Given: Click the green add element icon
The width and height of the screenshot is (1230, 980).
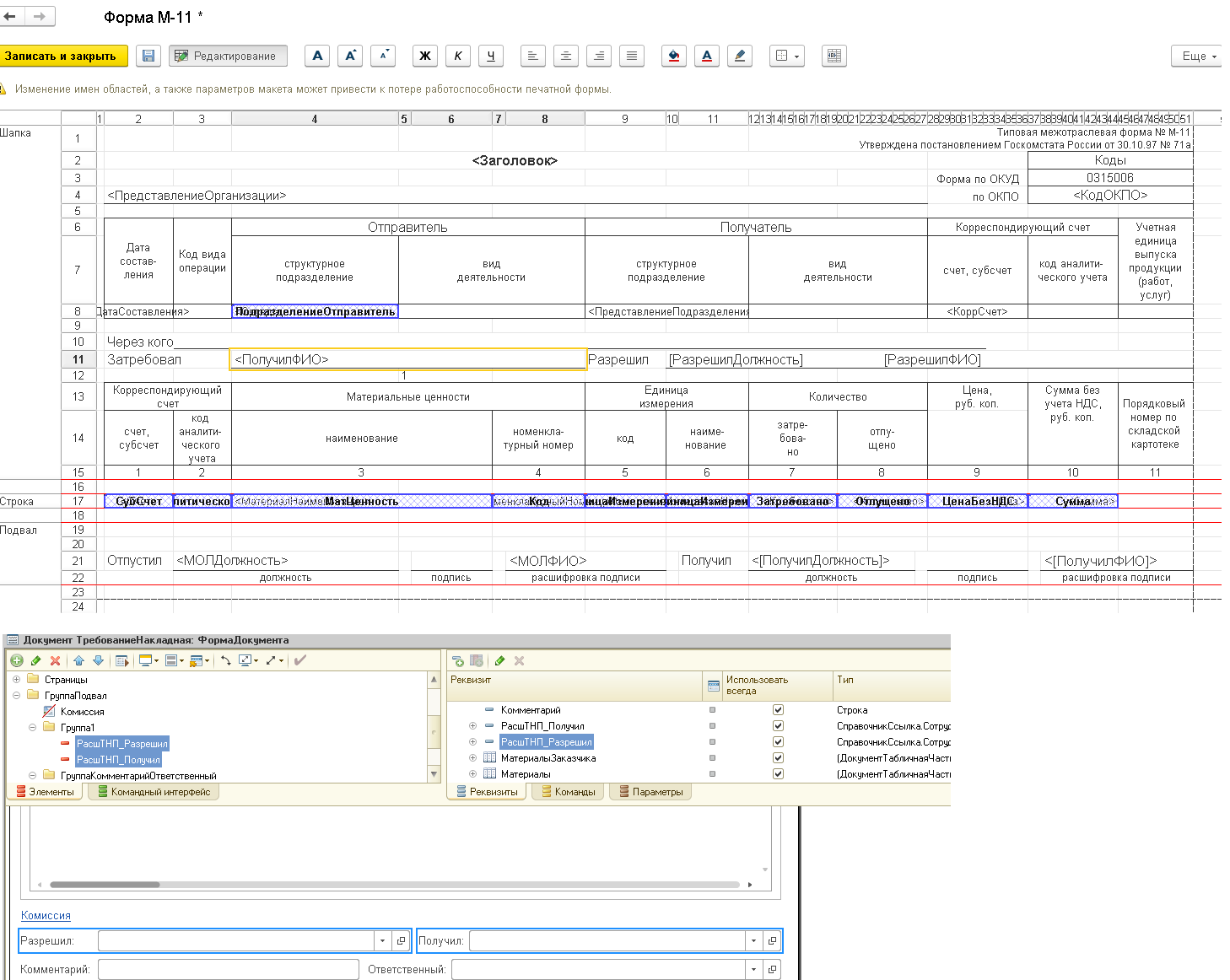Looking at the screenshot, I should [17, 660].
